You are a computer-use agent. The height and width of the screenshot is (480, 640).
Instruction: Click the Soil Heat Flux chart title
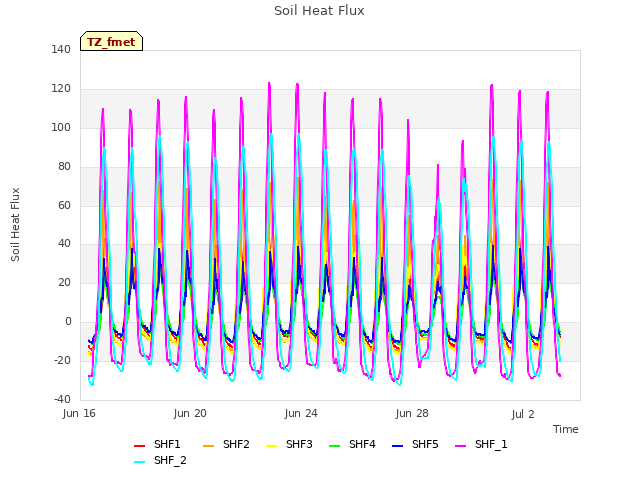(319, 11)
